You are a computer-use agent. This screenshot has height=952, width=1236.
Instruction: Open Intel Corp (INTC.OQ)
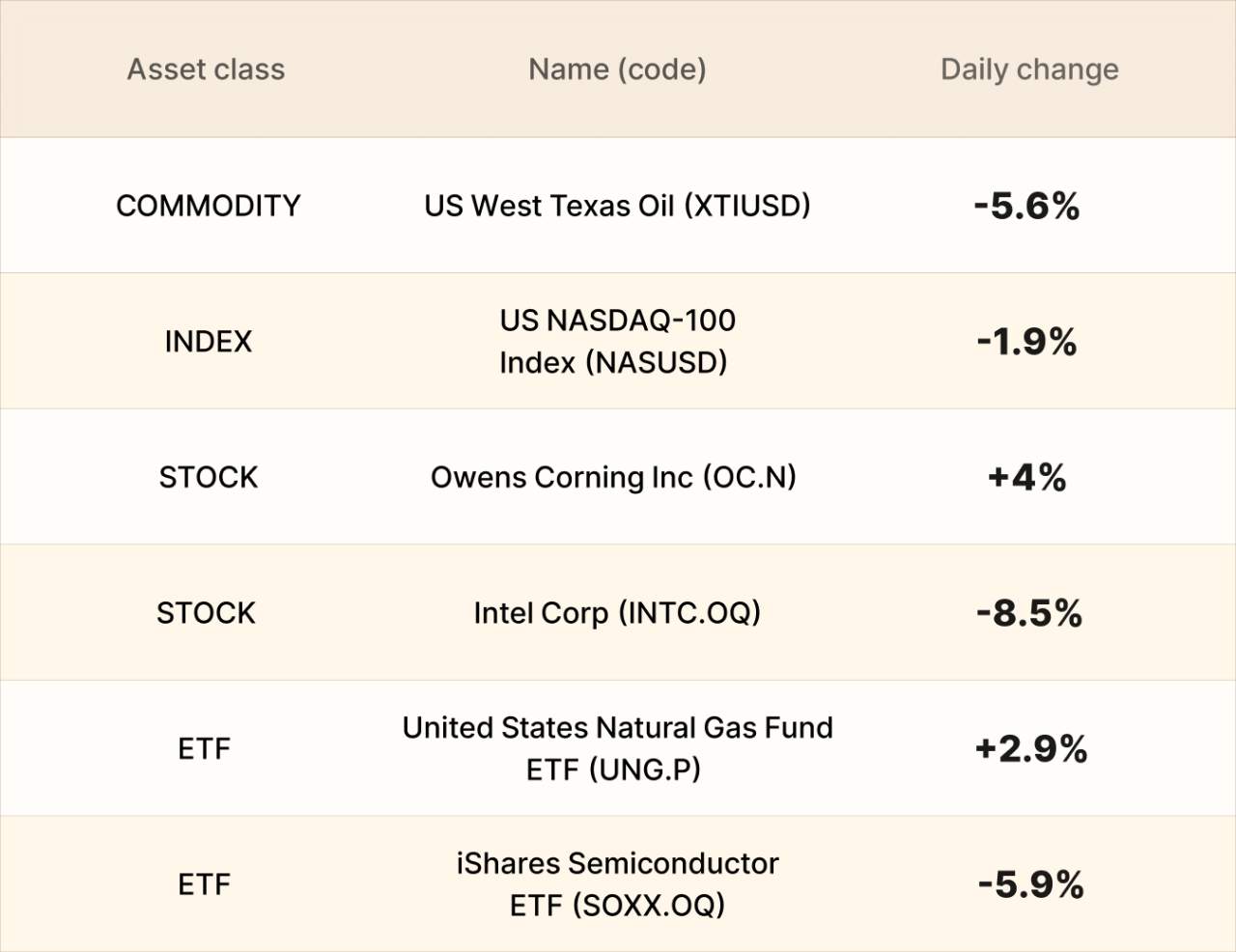[x=617, y=613]
